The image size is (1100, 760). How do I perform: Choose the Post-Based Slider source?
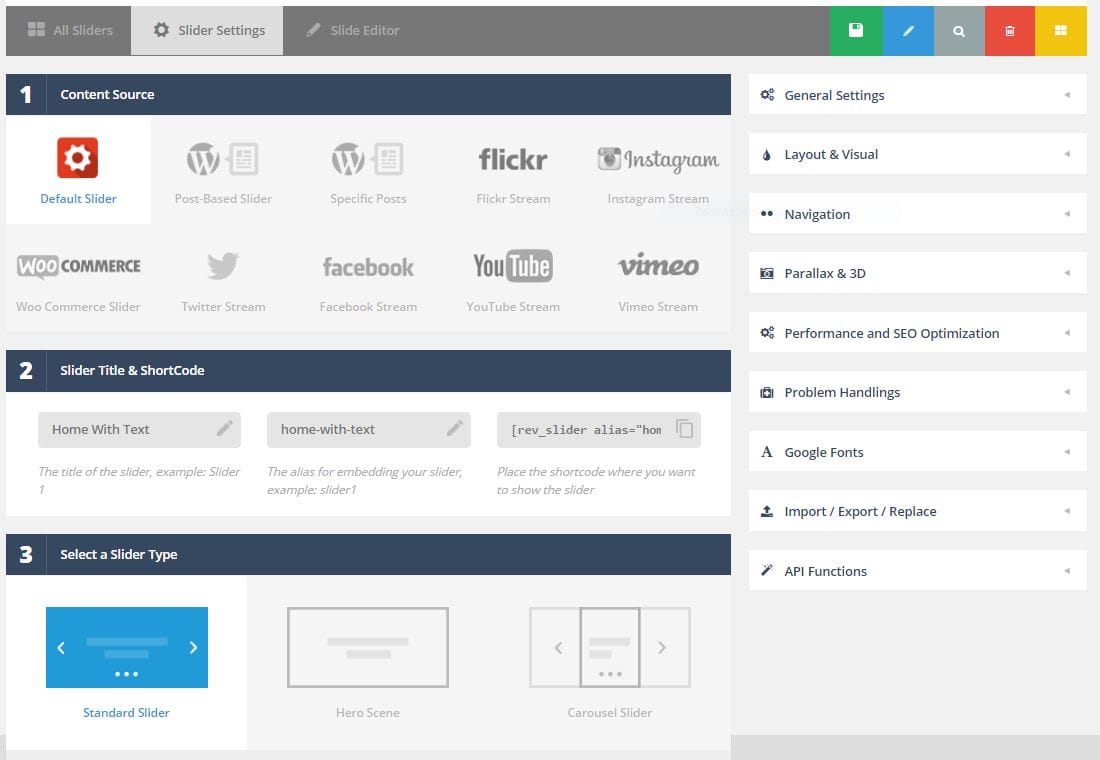click(223, 171)
